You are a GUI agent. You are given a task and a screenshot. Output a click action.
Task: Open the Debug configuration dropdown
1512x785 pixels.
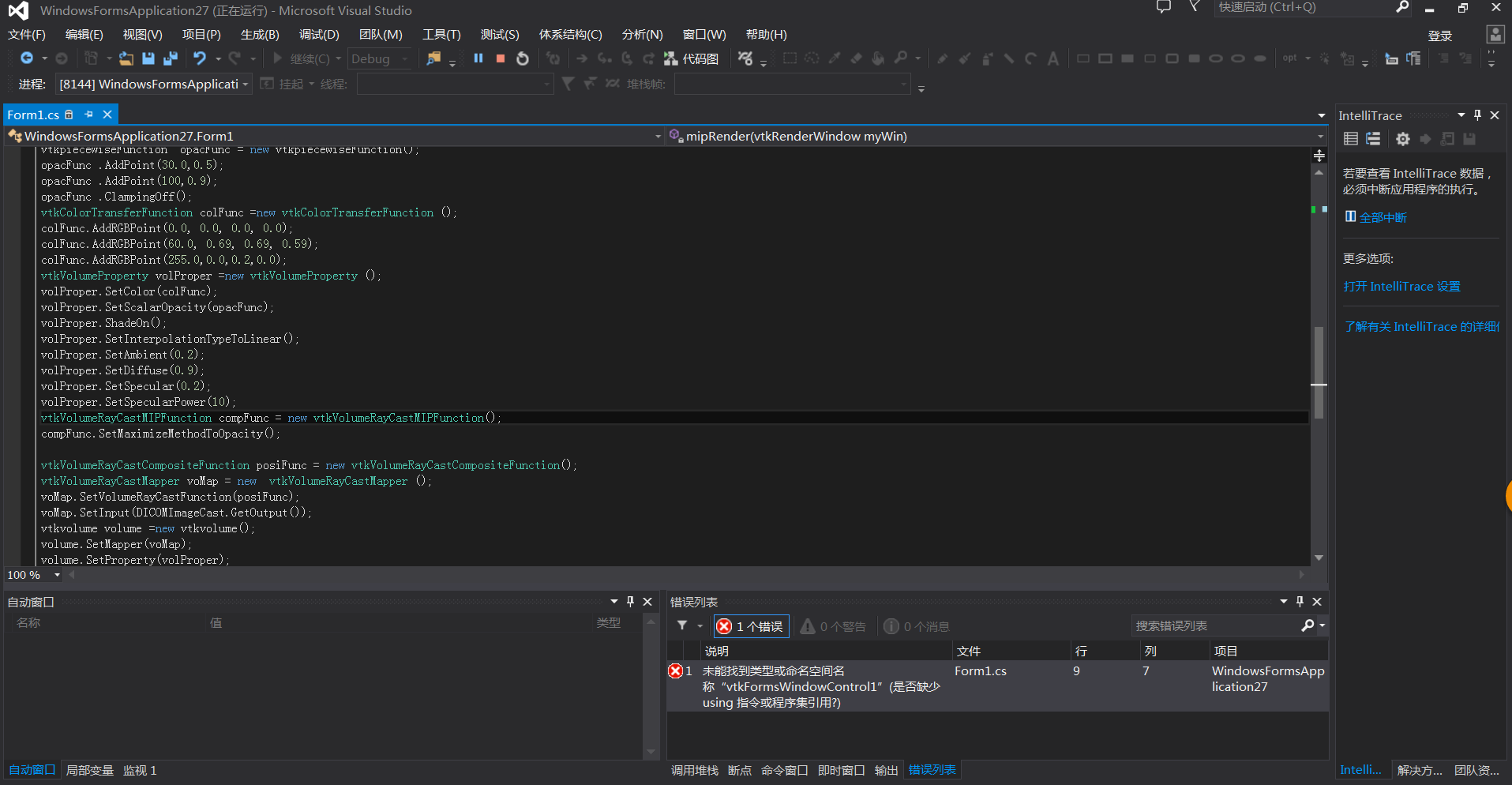pos(381,58)
